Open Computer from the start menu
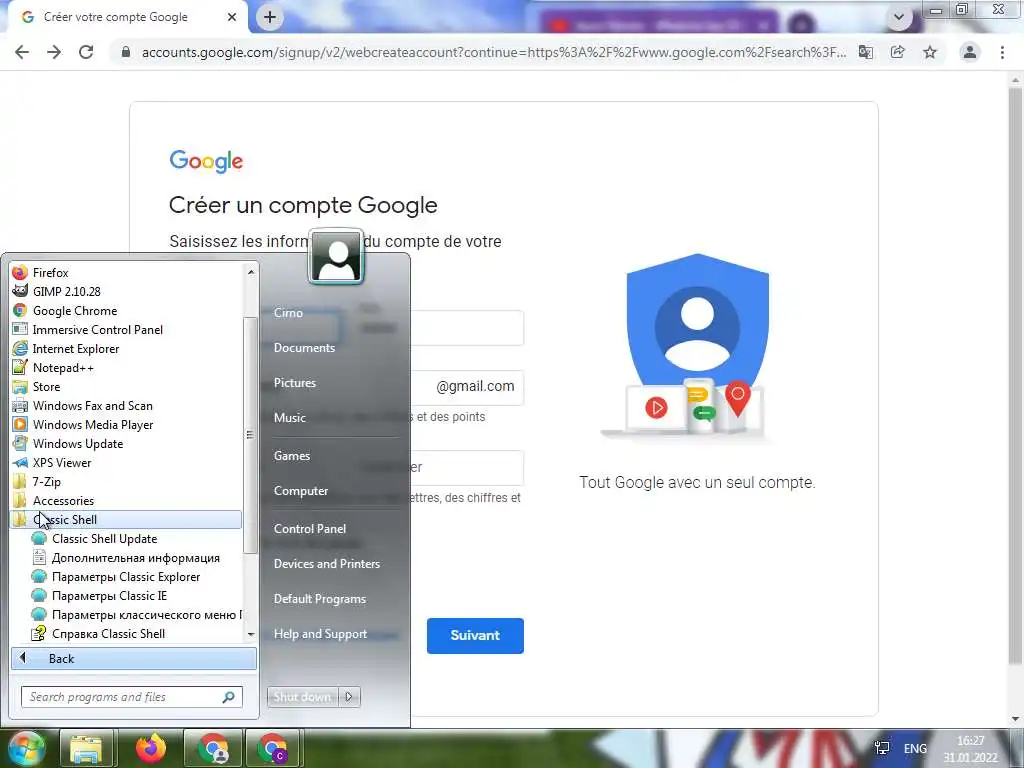 coord(300,490)
